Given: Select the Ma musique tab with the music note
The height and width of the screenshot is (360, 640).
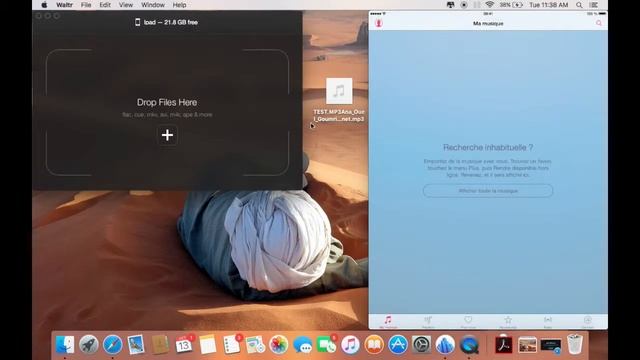Looking at the screenshot, I should click(x=388, y=321).
